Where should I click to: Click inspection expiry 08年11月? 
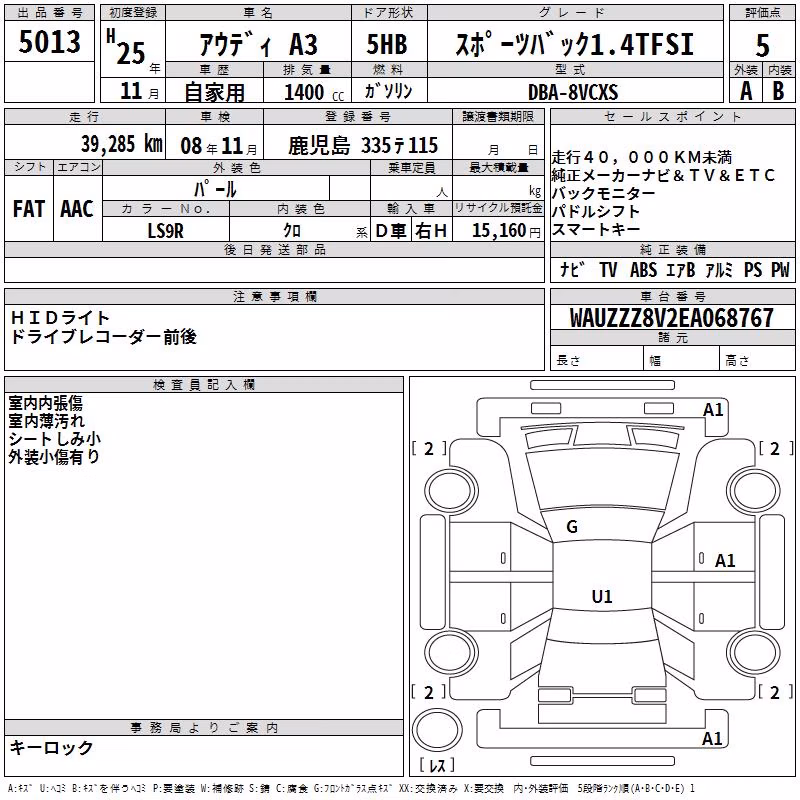point(219,146)
